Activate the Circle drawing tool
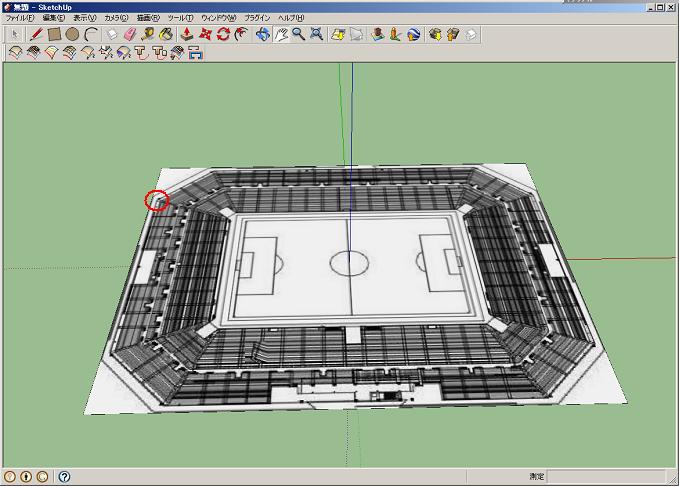The image size is (679, 486). [x=72, y=34]
